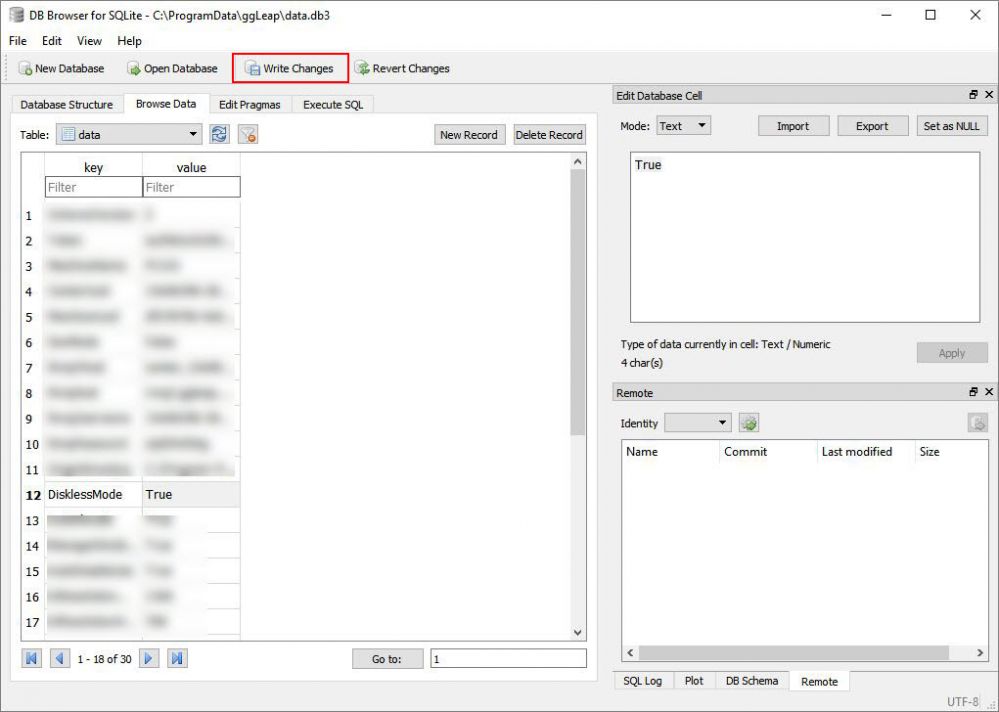Click the key column filter field
This screenshot has height=712, width=999.
pos(94,187)
